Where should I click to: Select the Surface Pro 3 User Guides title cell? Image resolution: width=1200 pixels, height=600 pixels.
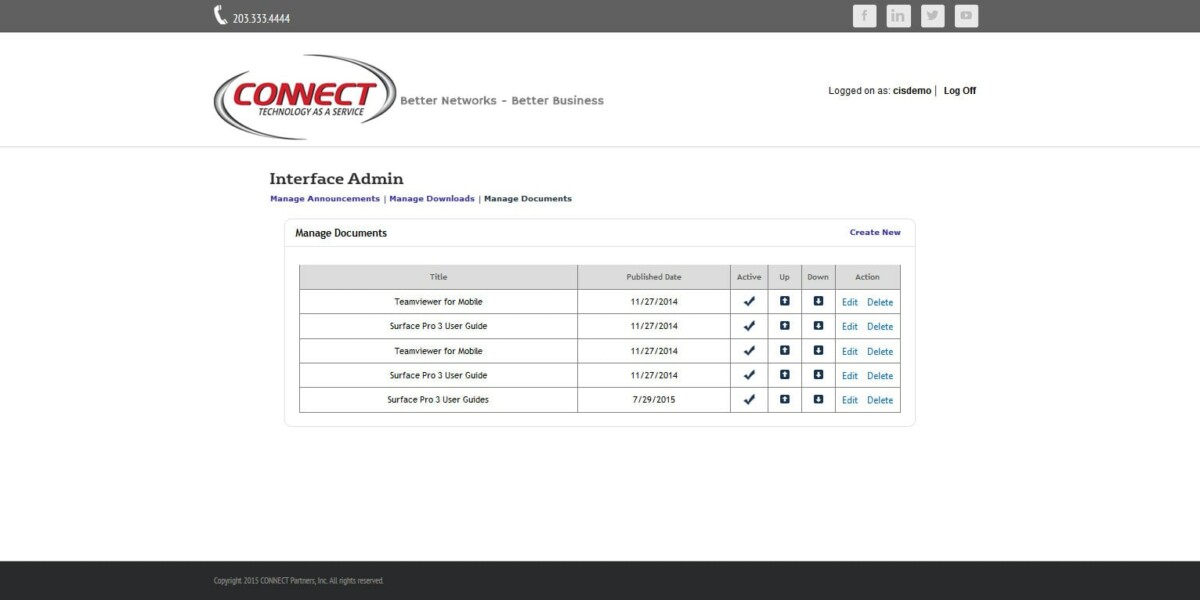click(x=438, y=400)
